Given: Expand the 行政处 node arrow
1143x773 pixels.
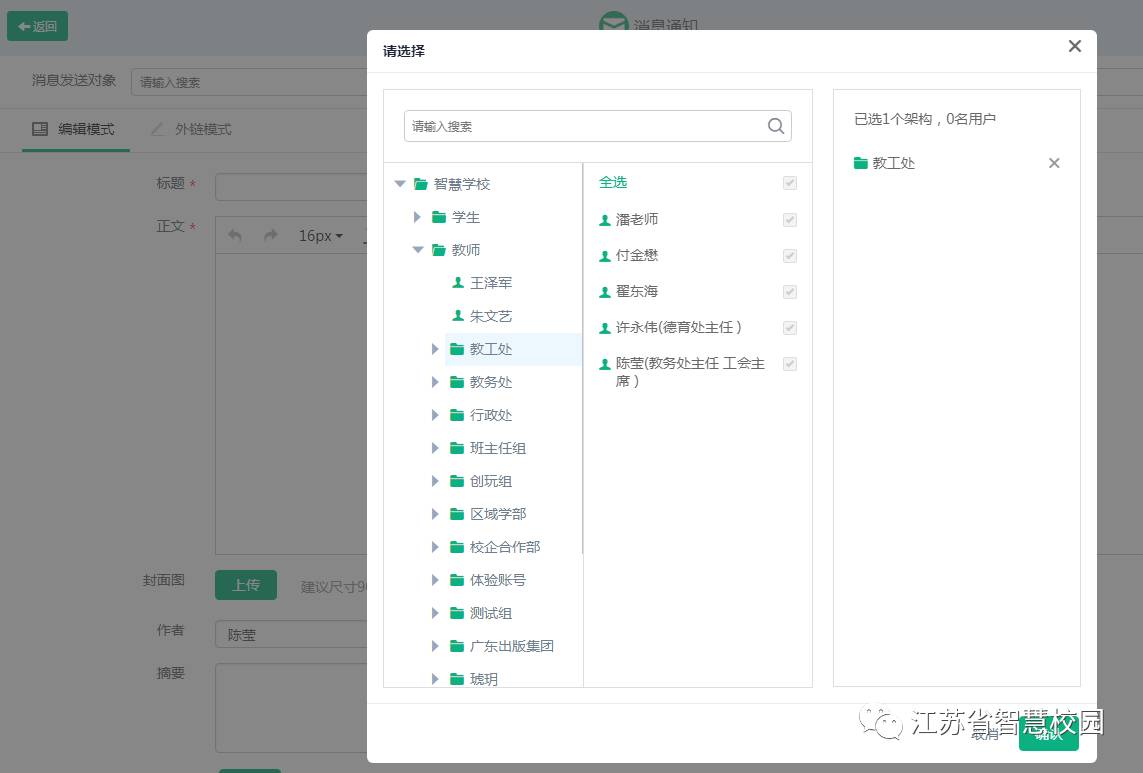Looking at the screenshot, I should (435, 415).
